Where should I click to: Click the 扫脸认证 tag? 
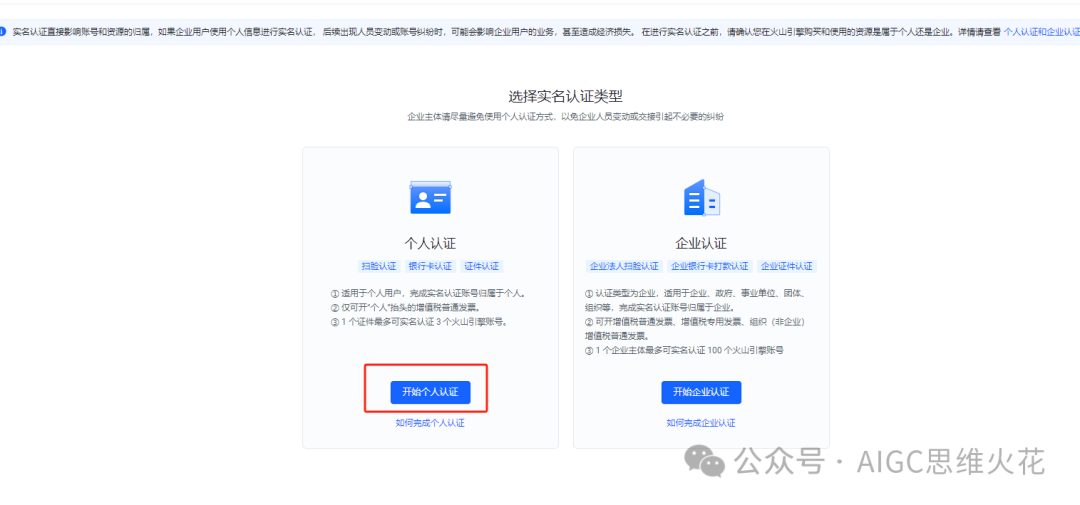(x=379, y=266)
